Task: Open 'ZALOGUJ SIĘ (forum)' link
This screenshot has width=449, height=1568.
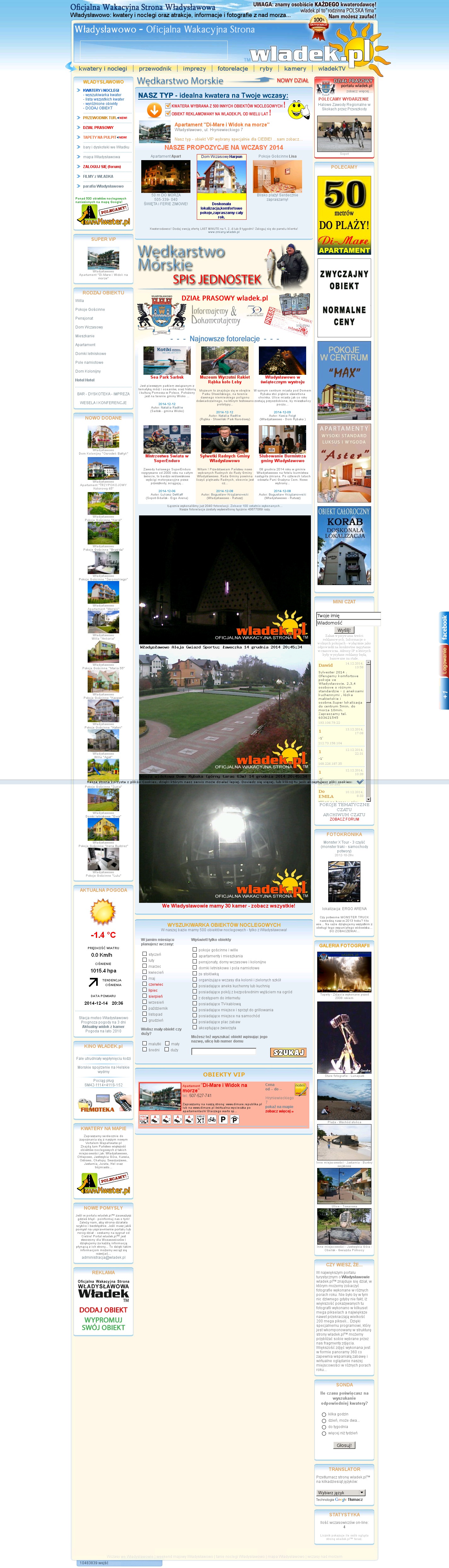Action: [x=102, y=167]
